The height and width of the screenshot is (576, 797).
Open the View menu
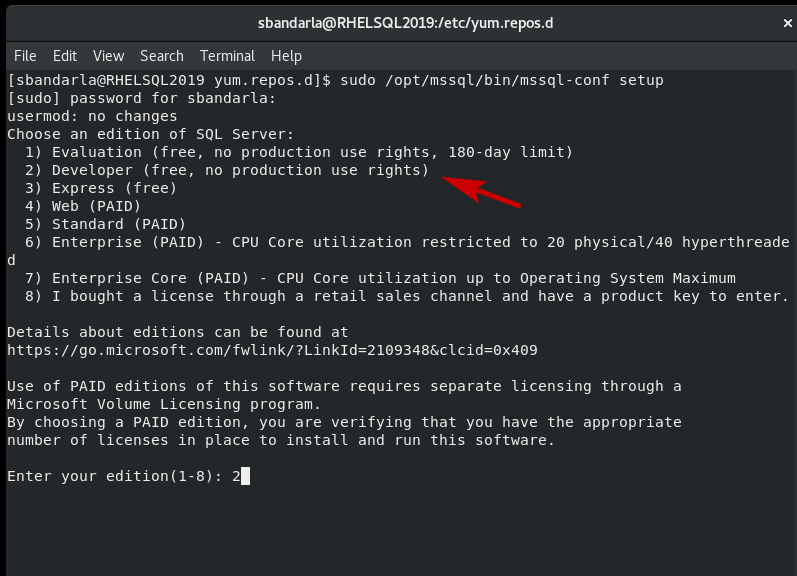point(108,56)
